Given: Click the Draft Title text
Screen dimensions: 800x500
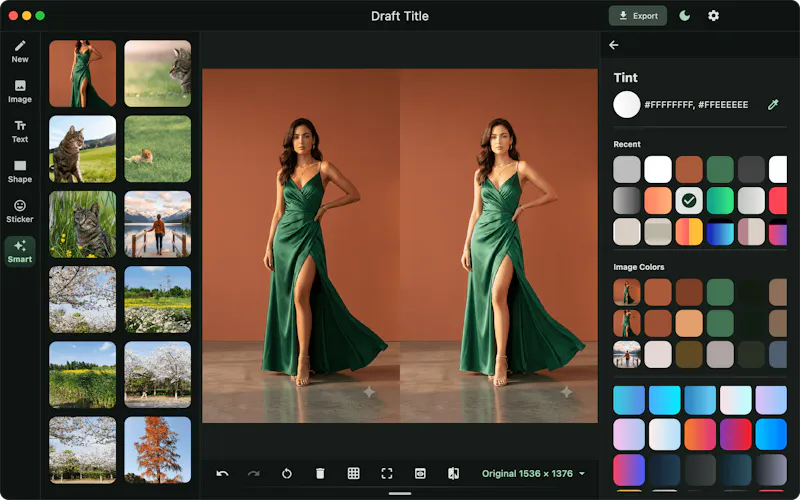Looking at the screenshot, I should click(x=399, y=16).
